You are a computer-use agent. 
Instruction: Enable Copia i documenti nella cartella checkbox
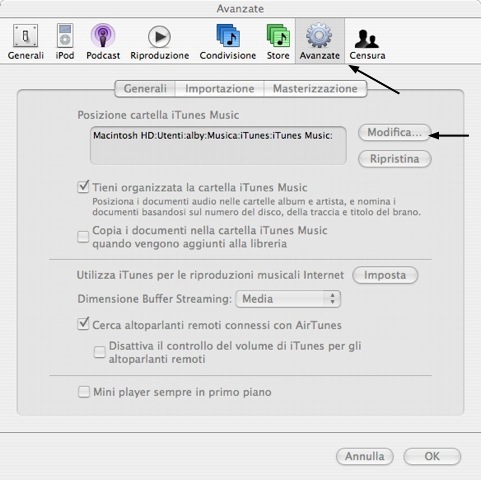click(x=83, y=237)
